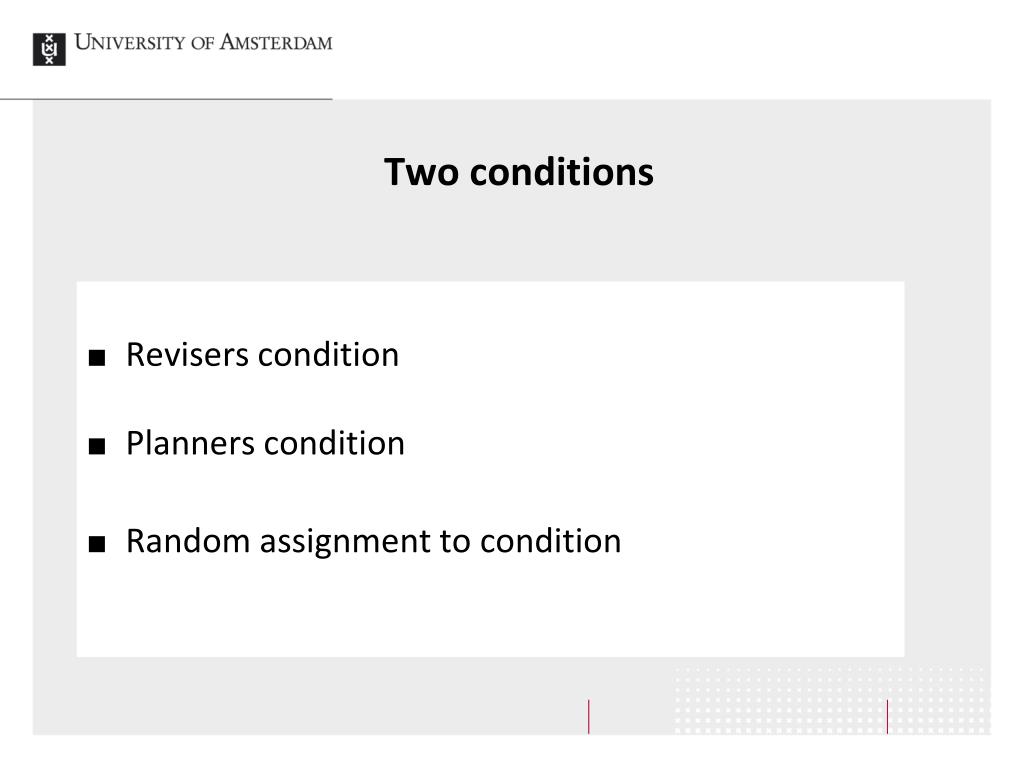Click the word 'Amsterdam' in the header
The width and height of the screenshot is (1024, 768).
276,42
